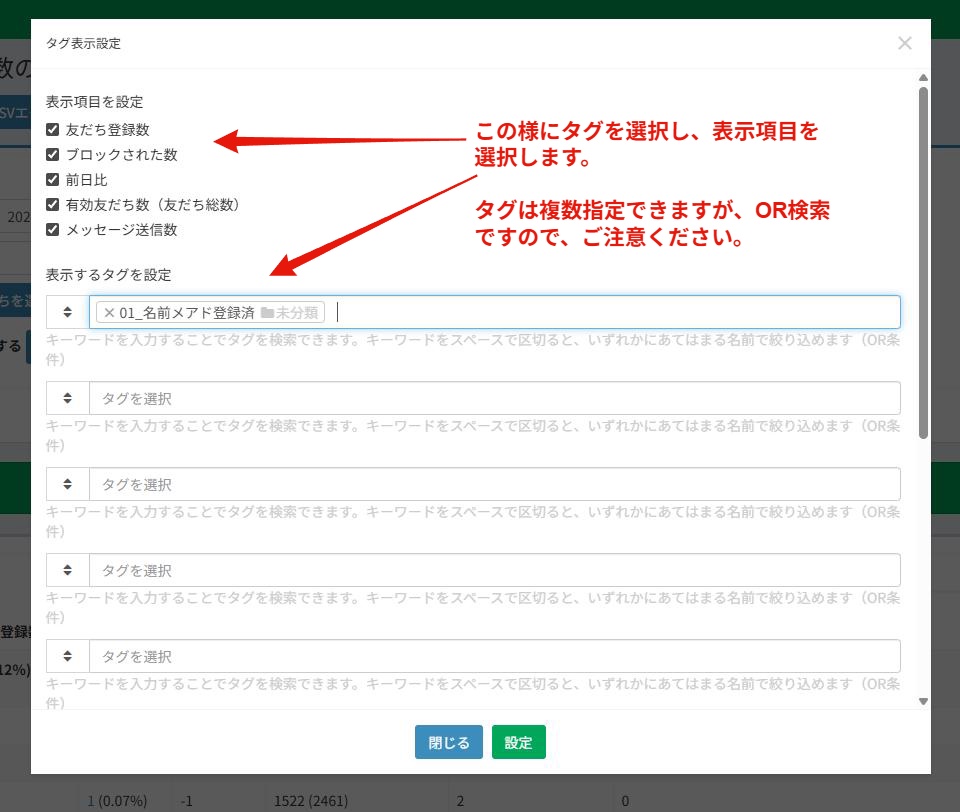Close the タグ表示設定 dialog with the X icon
The height and width of the screenshot is (812, 960).
pyautogui.click(x=904, y=43)
